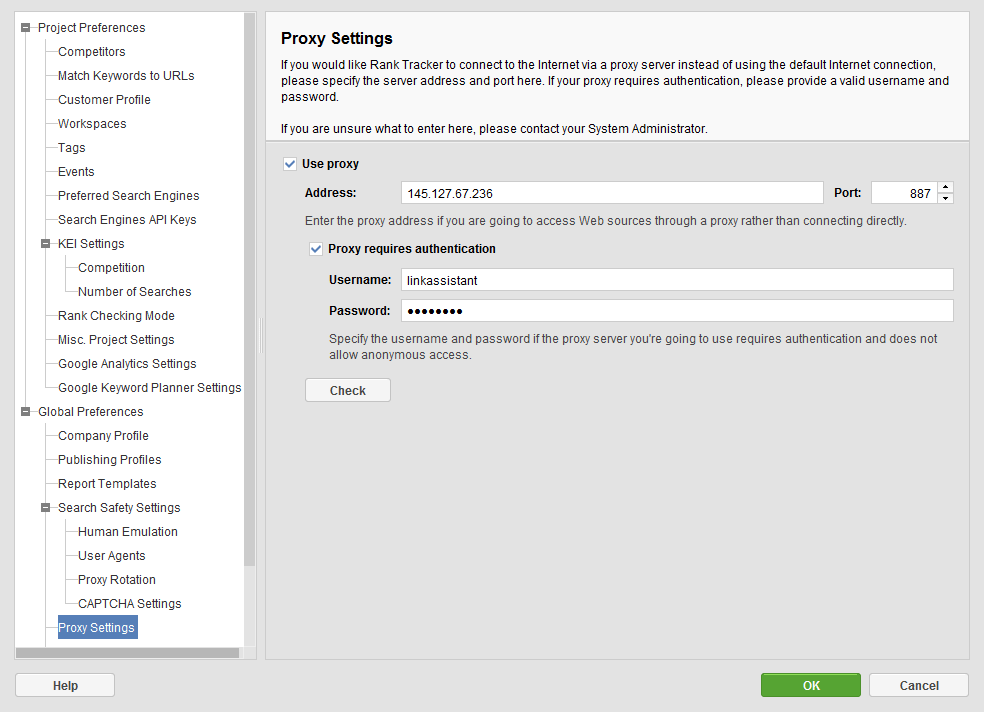Image resolution: width=984 pixels, height=712 pixels.
Task: Open Proxy Rotation settings
Action: point(117,580)
